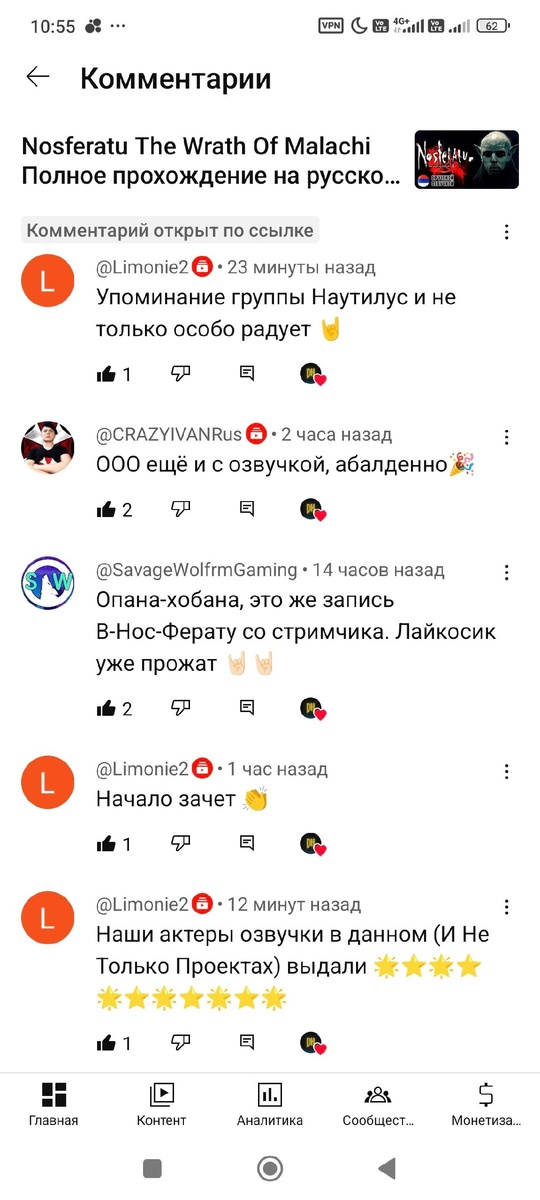The image size is (540, 1200).
Task: Remove creator heart on Начало зачет comment
Action: [313, 844]
